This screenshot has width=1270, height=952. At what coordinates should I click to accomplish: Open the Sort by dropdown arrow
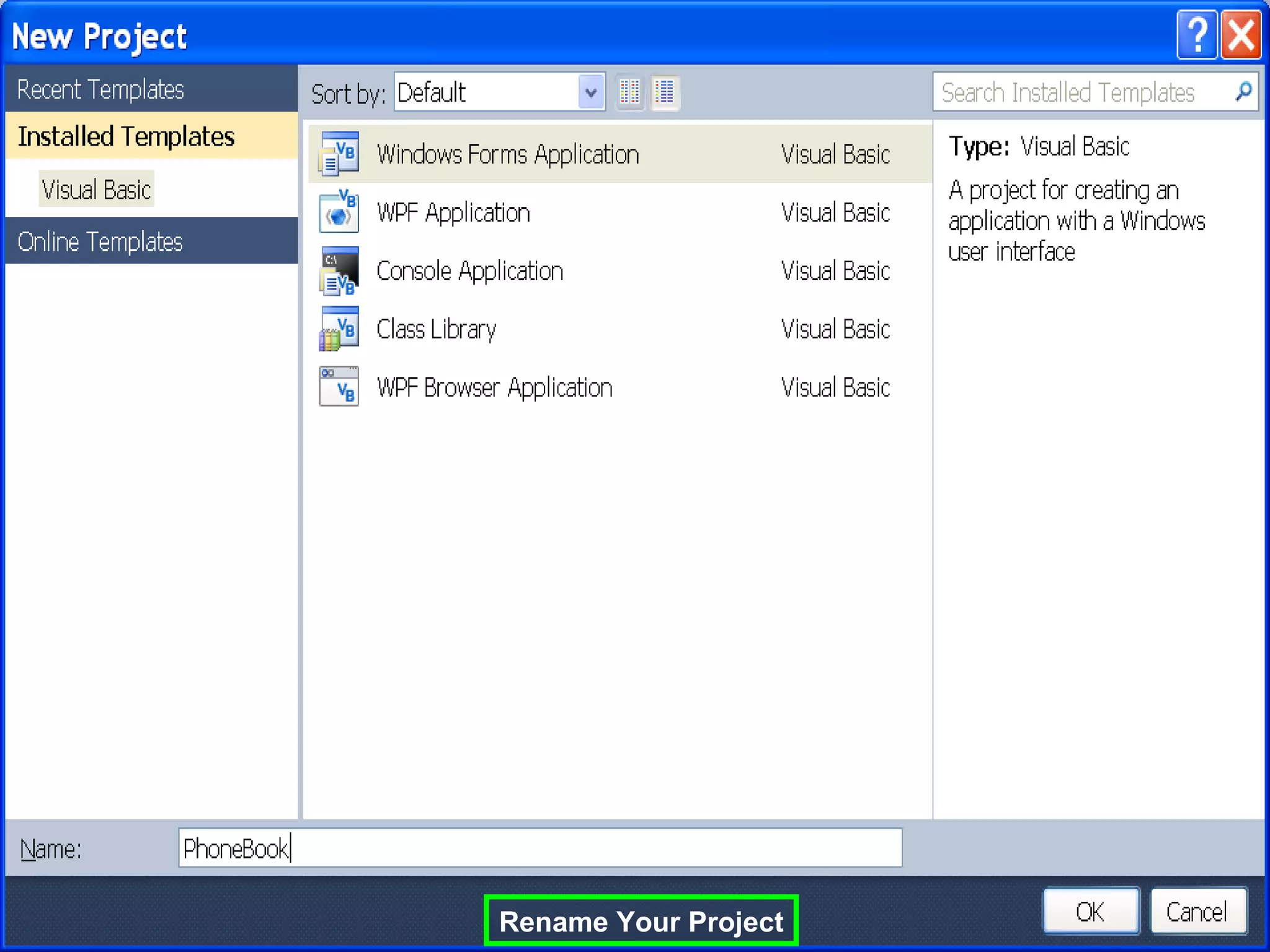(x=591, y=92)
